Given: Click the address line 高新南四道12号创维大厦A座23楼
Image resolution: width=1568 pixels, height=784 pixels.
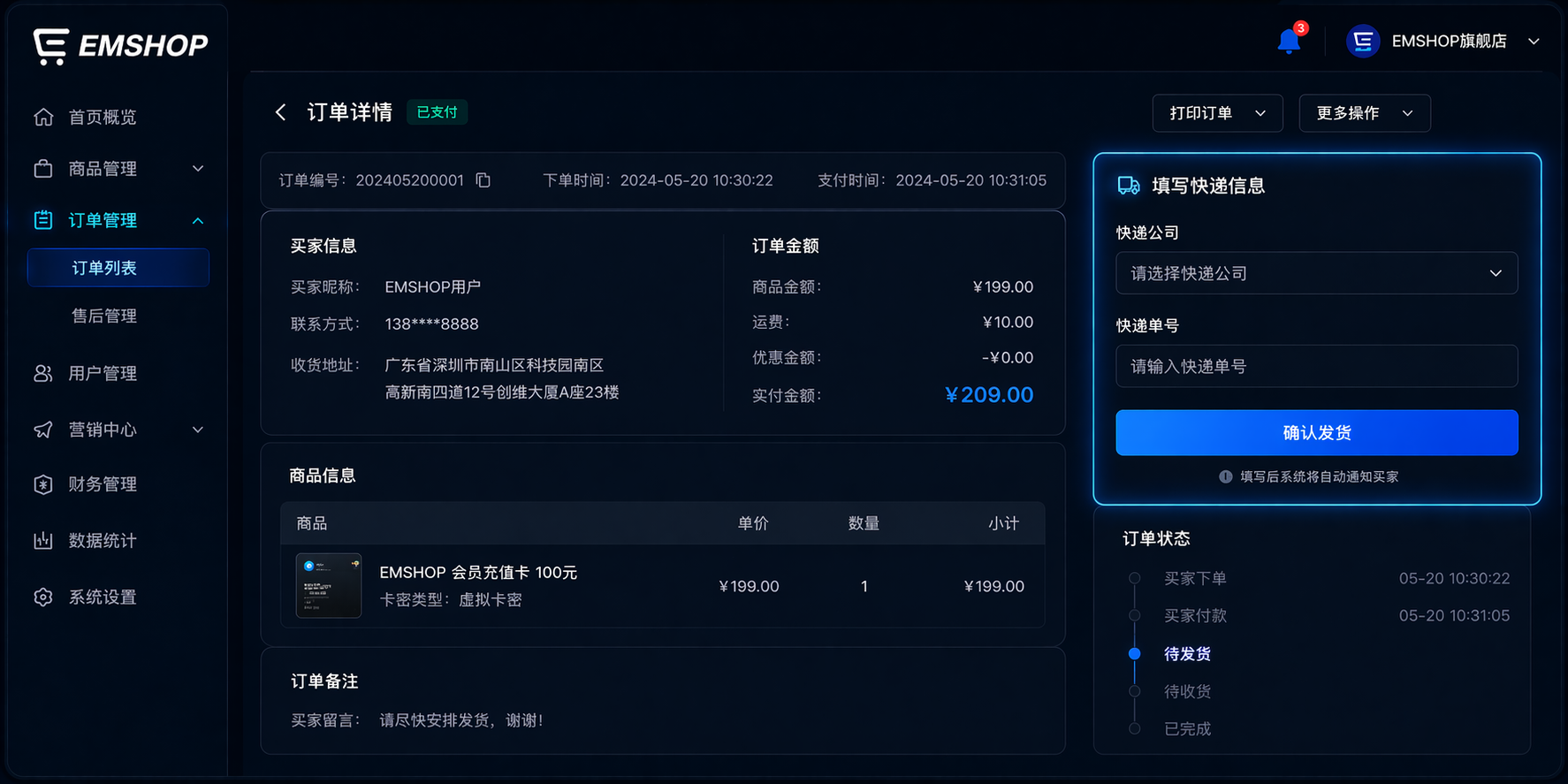Looking at the screenshot, I should click(x=502, y=392).
